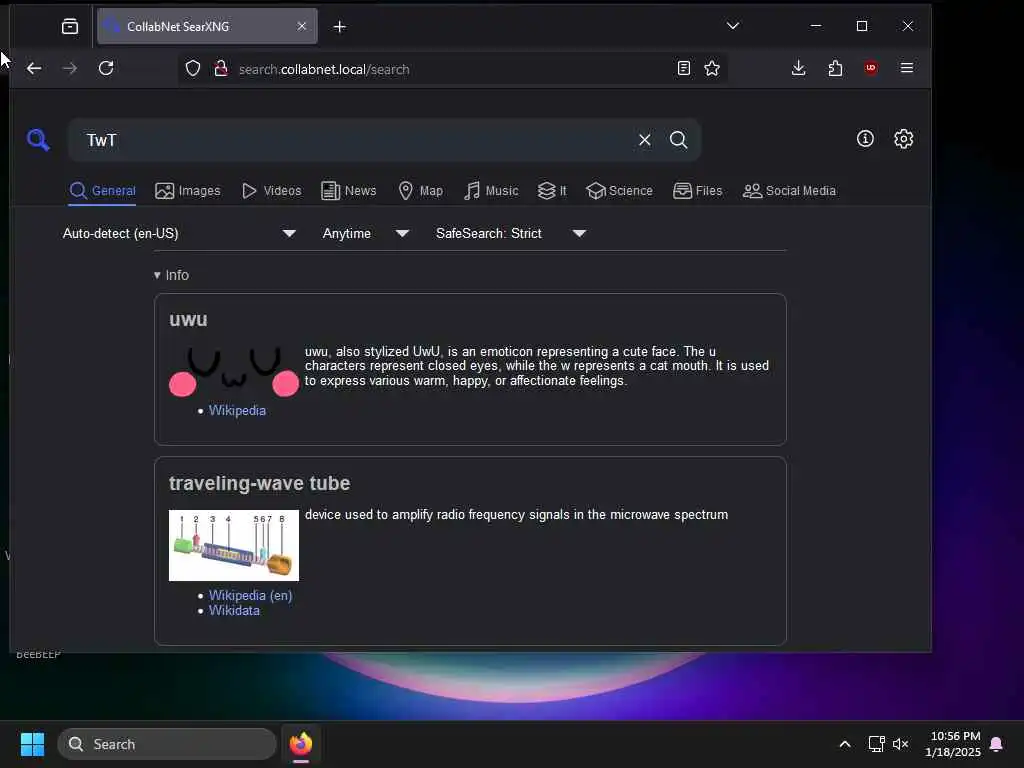List all tabs dropdown arrow
The width and height of the screenshot is (1024, 768).
[733, 26]
